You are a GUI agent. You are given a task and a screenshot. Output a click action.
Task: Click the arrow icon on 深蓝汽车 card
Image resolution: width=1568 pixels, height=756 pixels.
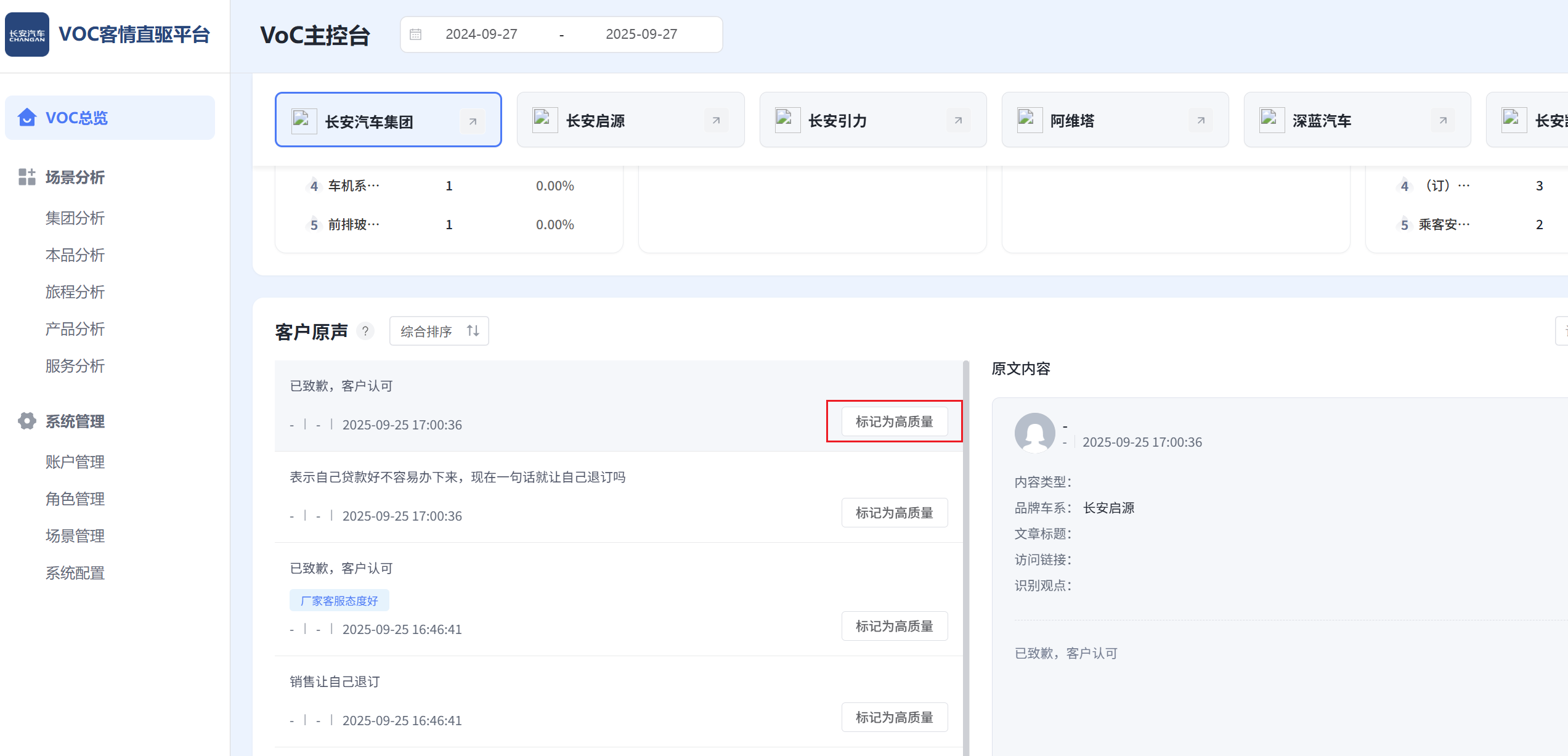pyautogui.click(x=1442, y=120)
